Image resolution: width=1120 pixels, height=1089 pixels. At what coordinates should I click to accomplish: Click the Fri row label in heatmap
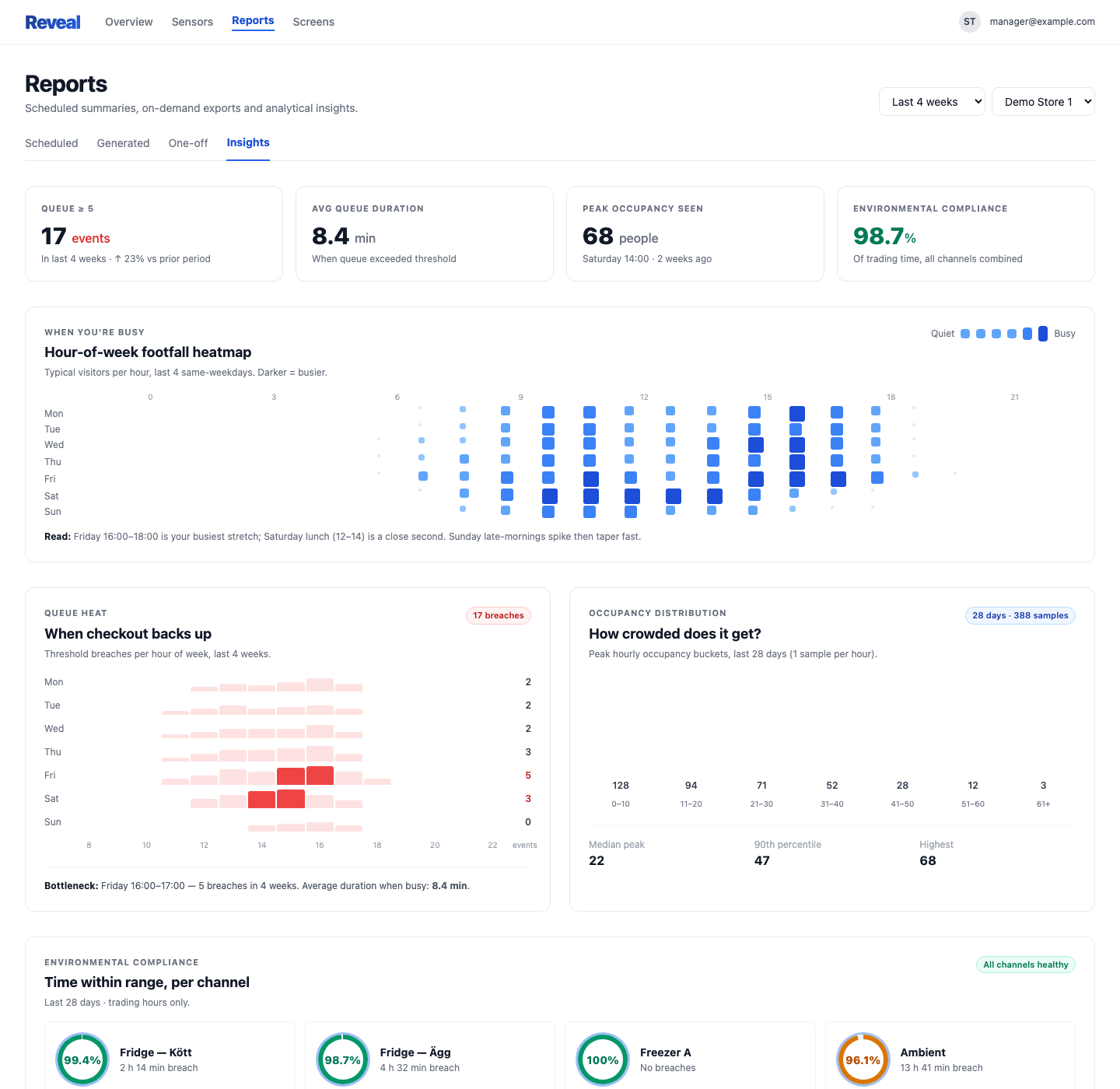click(50, 479)
